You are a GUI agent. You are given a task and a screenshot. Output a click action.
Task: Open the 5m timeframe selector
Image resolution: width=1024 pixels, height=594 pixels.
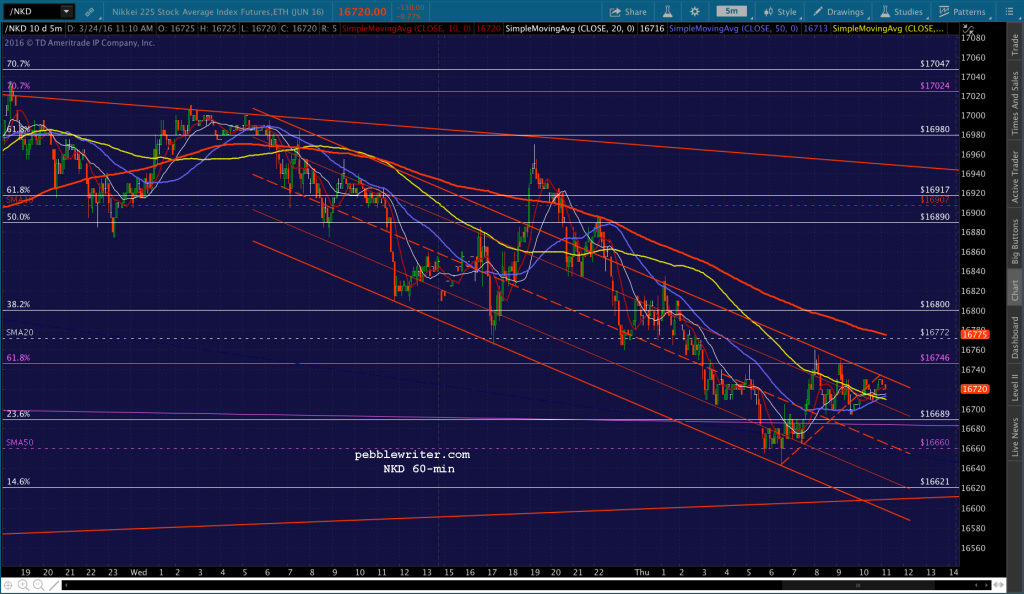(731, 11)
